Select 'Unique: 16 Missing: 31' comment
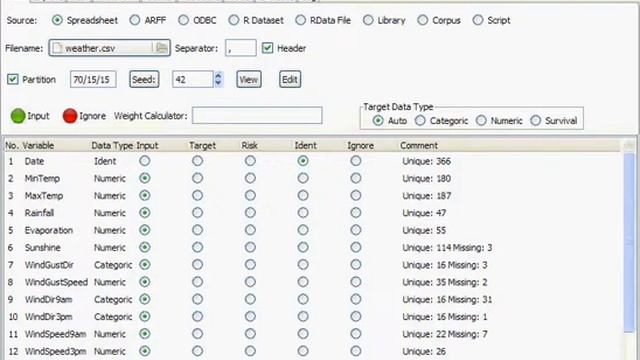 point(447,300)
